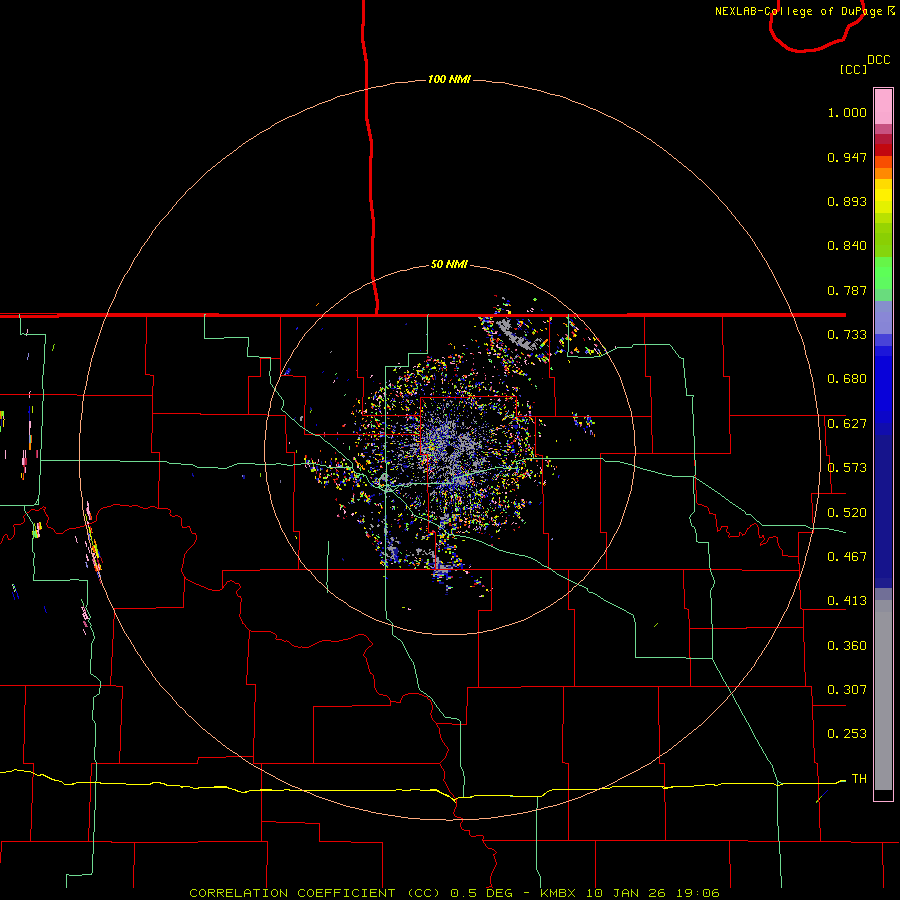900x900 pixels.
Task: Click the 0.680 color scale value
Action: 847,379
